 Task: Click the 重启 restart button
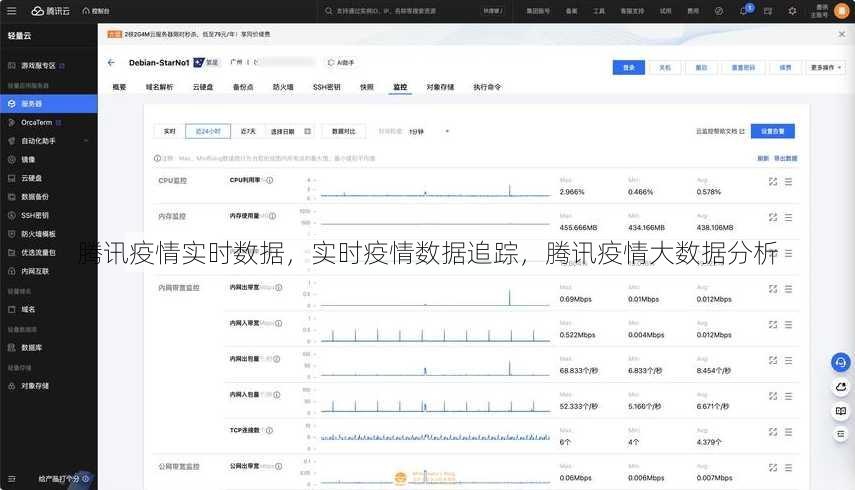[701, 68]
